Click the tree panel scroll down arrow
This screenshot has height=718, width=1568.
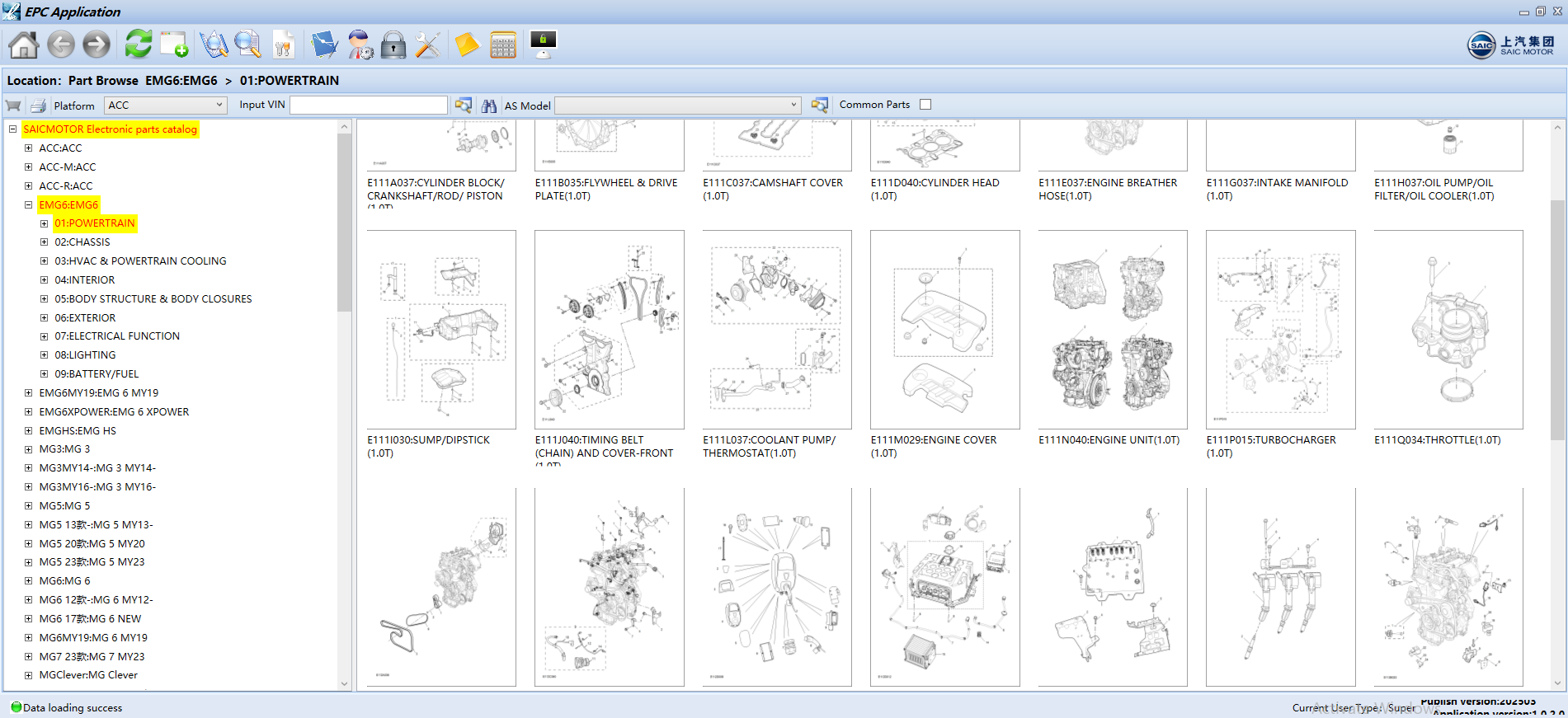coord(345,683)
